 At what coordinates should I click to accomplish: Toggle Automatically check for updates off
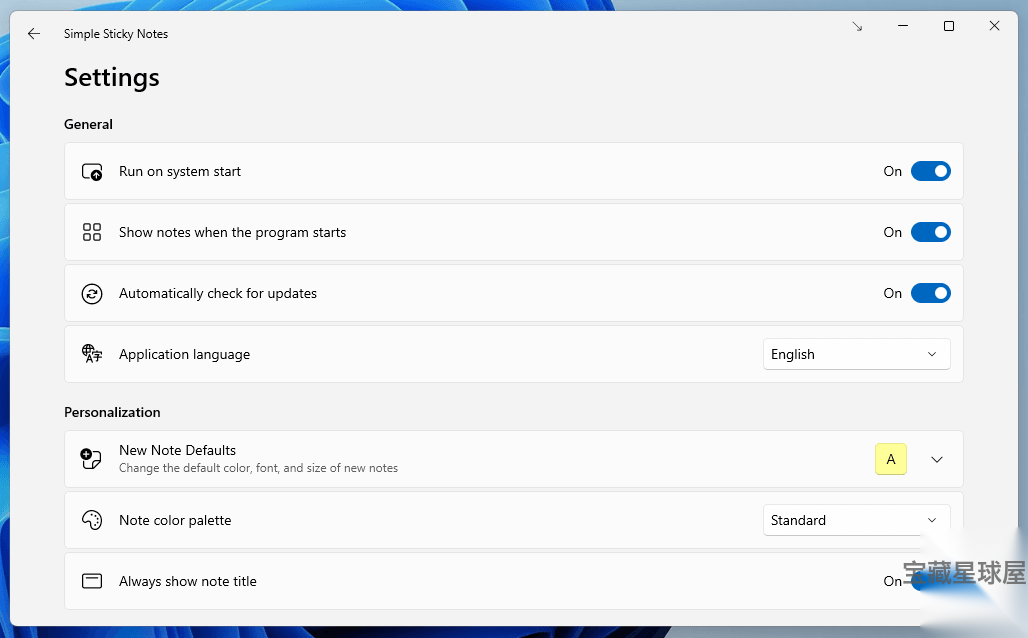point(930,293)
